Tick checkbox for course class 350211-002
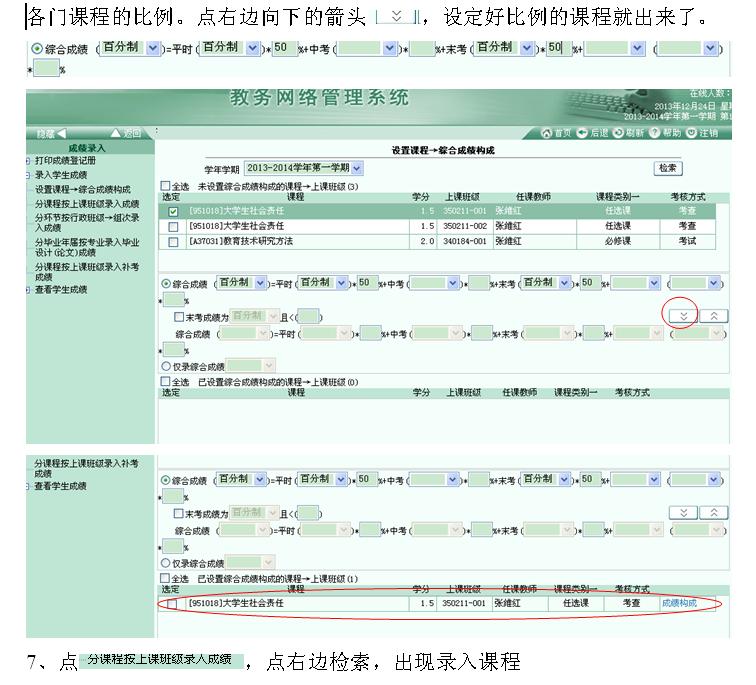The height and width of the screenshot is (685, 756). pos(173,227)
